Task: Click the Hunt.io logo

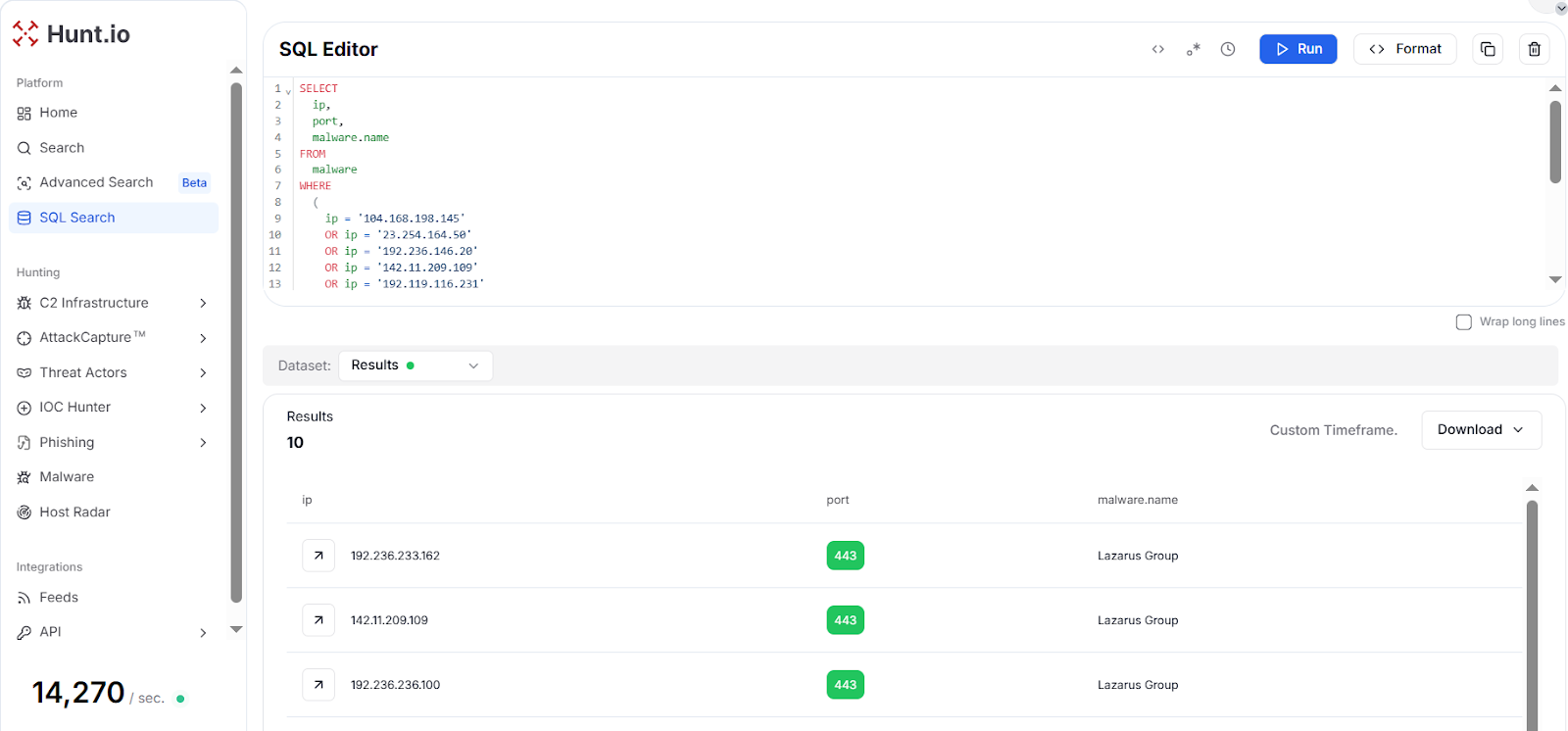Action: (x=72, y=34)
